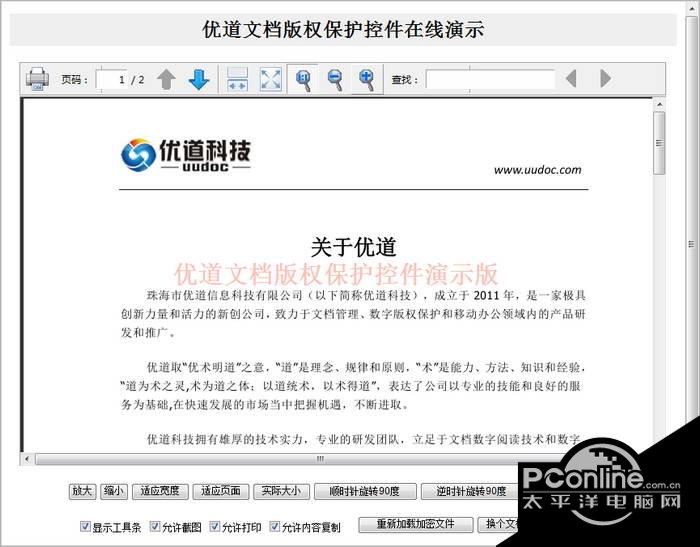Click the horizontal scrollbar left arrow

[27, 459]
